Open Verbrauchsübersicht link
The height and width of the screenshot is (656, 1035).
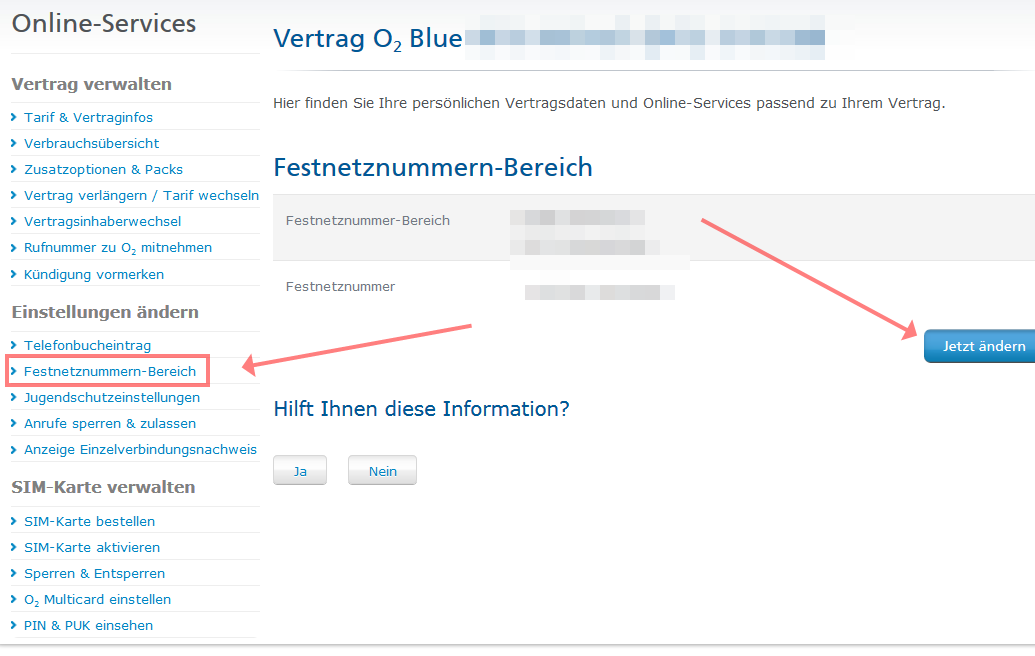(x=92, y=143)
